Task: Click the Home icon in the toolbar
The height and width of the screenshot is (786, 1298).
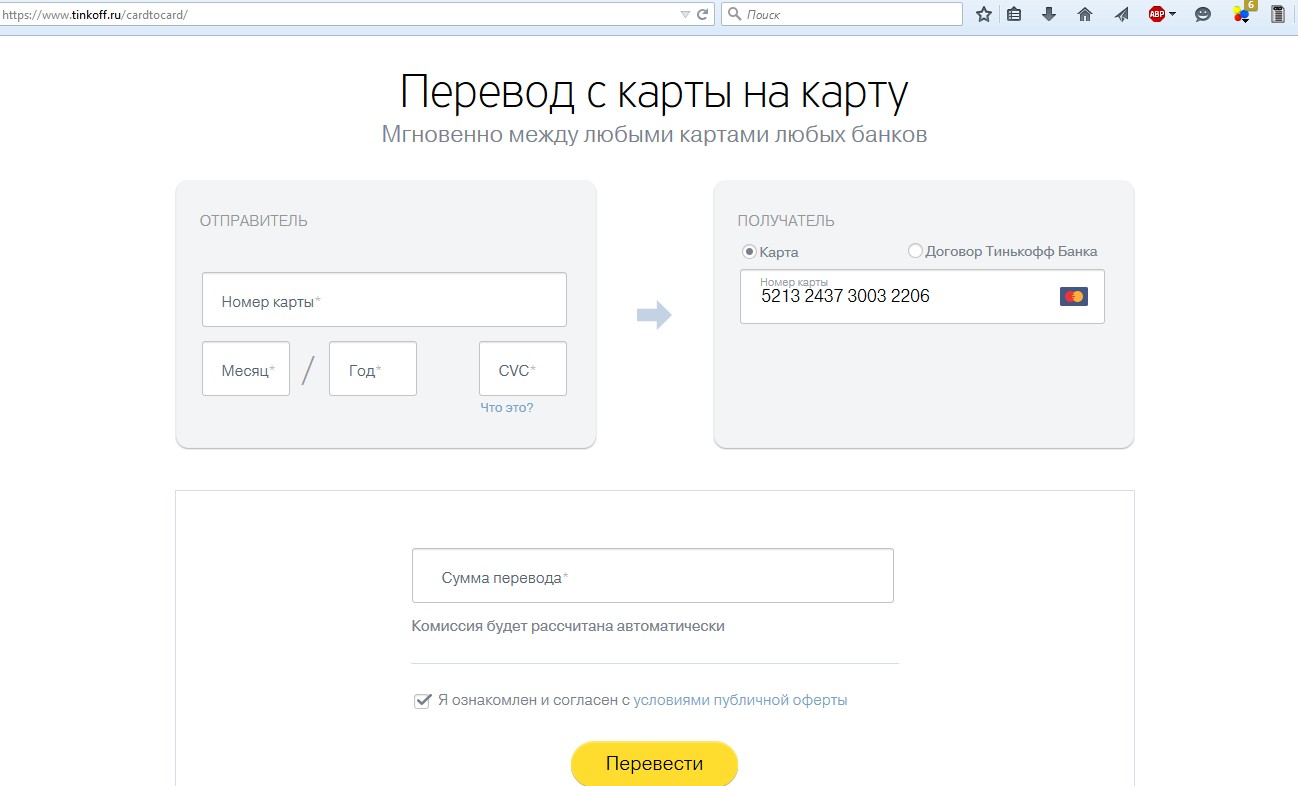Action: coord(1084,14)
